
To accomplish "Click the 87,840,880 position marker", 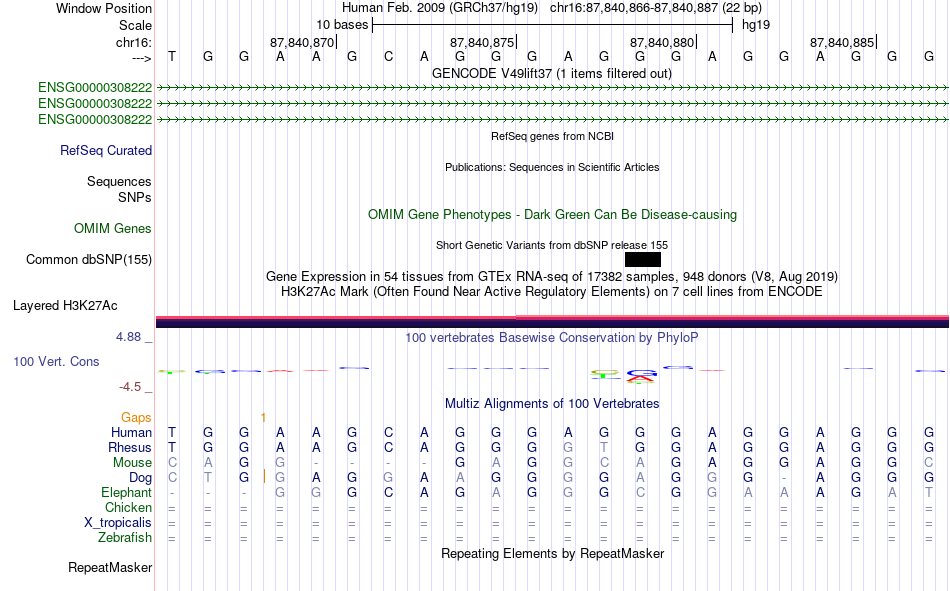I will (662, 42).
